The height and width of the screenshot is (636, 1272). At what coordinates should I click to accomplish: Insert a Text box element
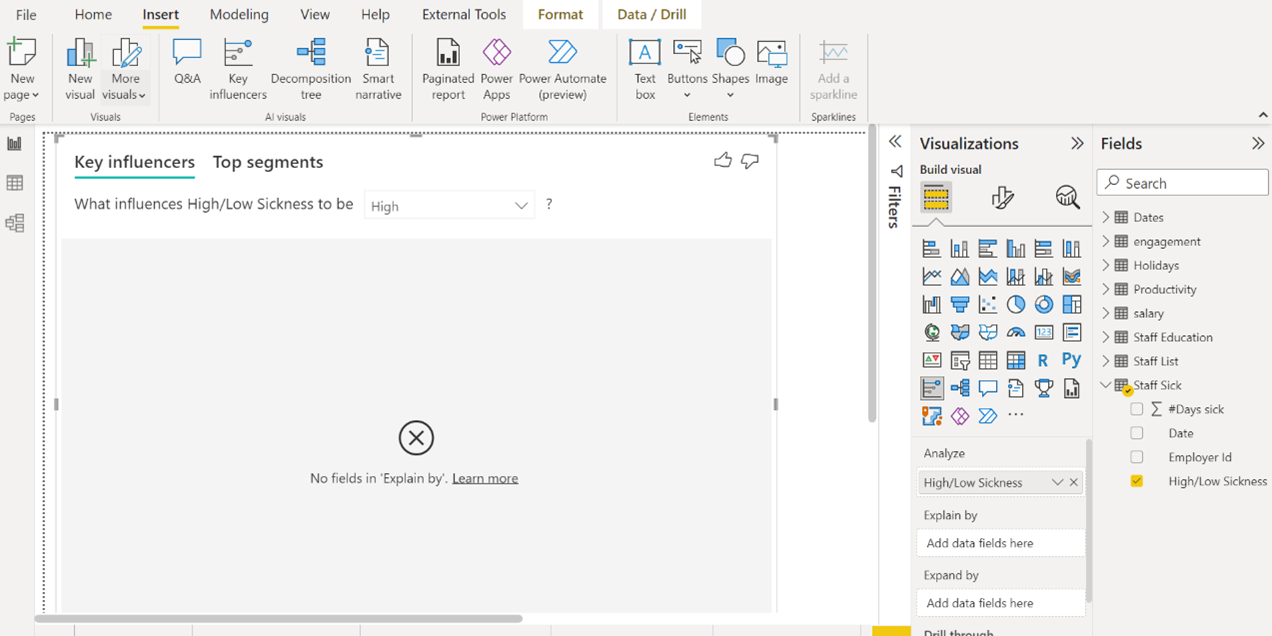(x=645, y=69)
